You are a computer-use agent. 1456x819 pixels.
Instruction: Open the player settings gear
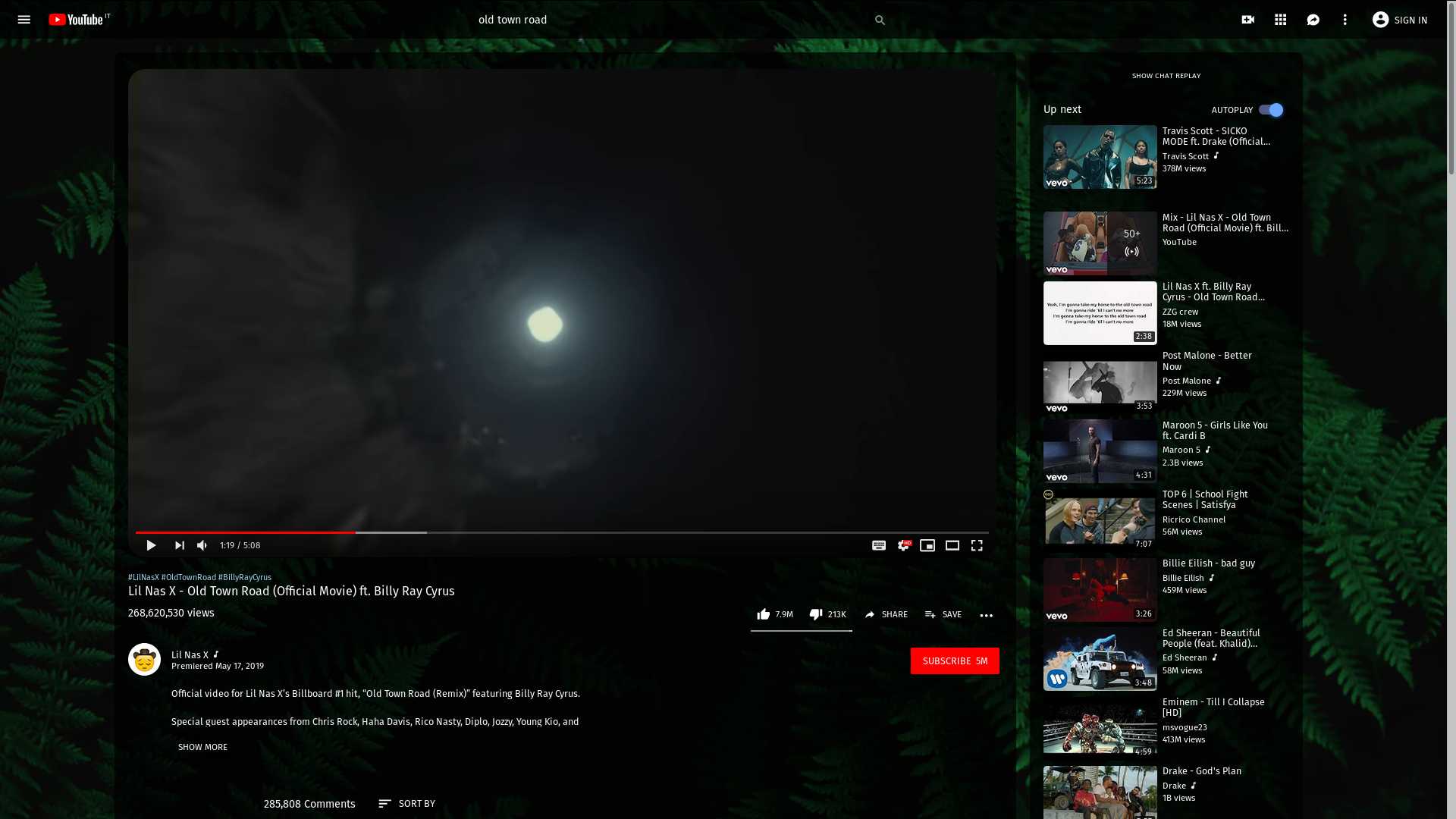point(903,545)
